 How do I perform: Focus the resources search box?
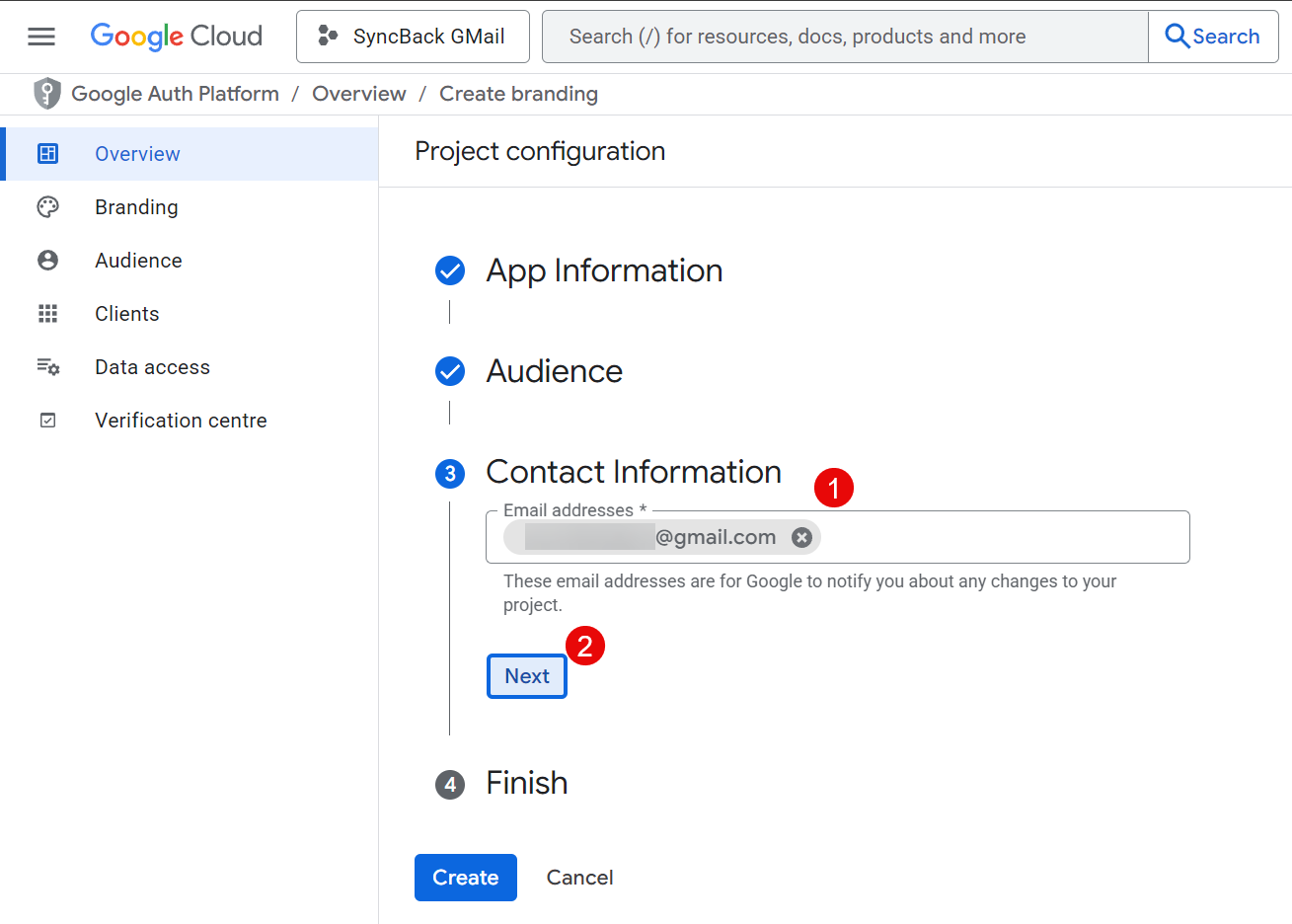click(x=844, y=37)
